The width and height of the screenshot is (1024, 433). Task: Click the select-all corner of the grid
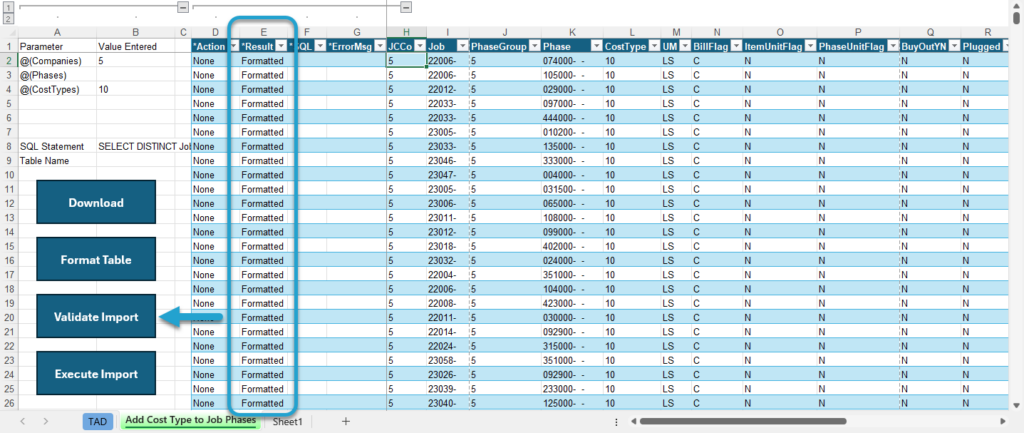[x=8, y=31]
